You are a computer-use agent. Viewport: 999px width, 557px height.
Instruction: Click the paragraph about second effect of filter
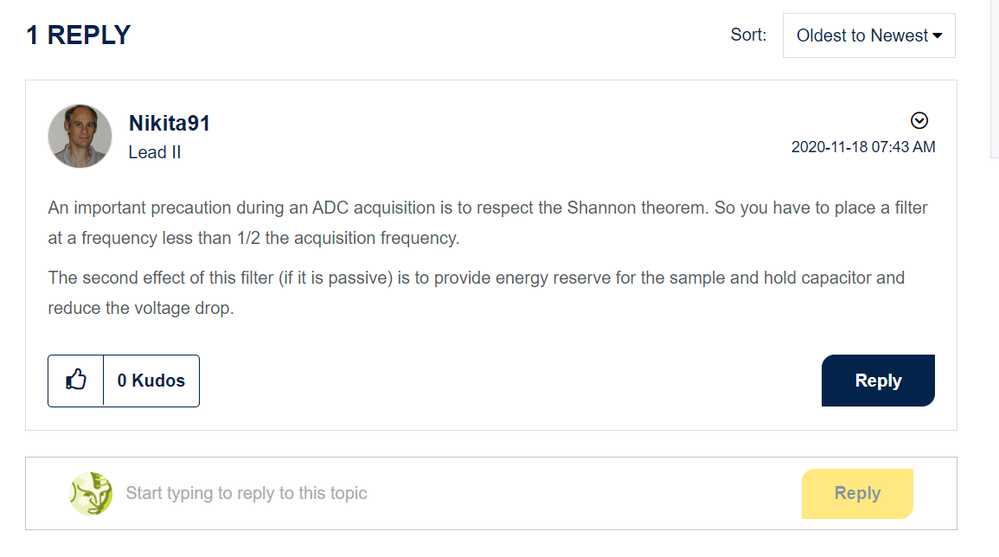[x=476, y=293]
